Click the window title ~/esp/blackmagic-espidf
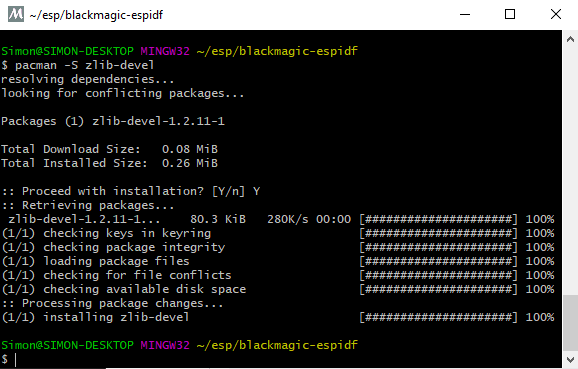 pos(96,15)
